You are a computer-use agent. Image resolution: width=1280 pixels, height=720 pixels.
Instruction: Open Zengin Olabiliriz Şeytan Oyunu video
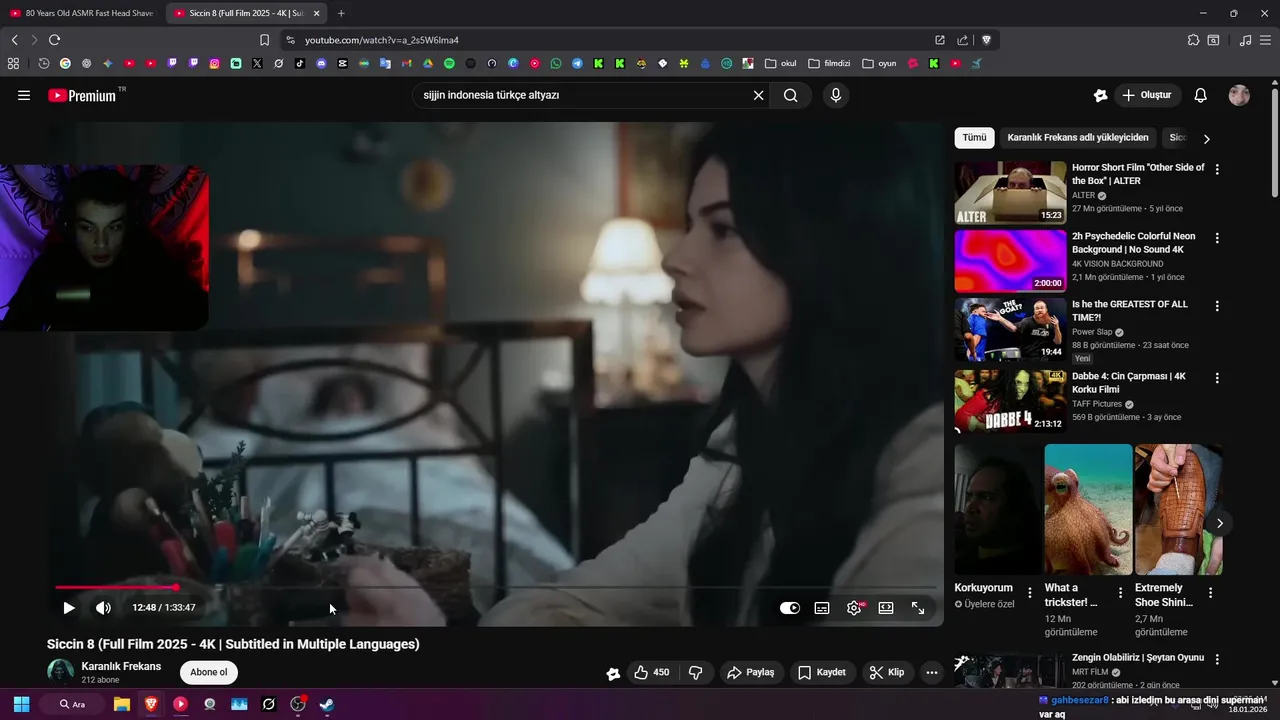coord(1138,658)
